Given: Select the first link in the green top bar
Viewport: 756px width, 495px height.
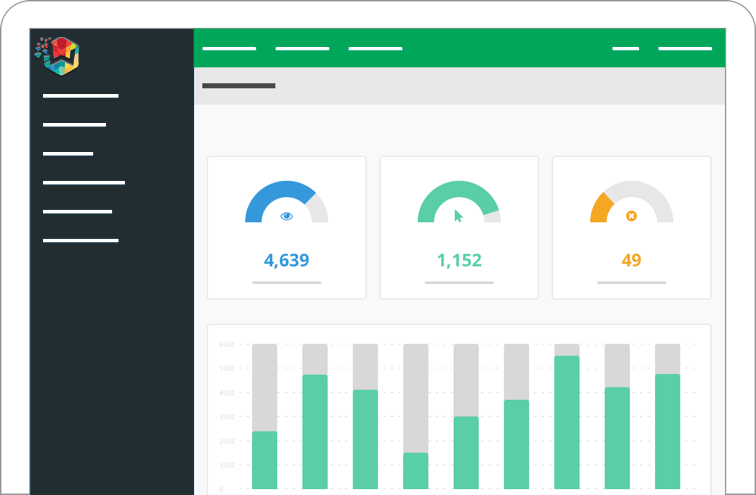Looking at the screenshot, I should [229, 49].
